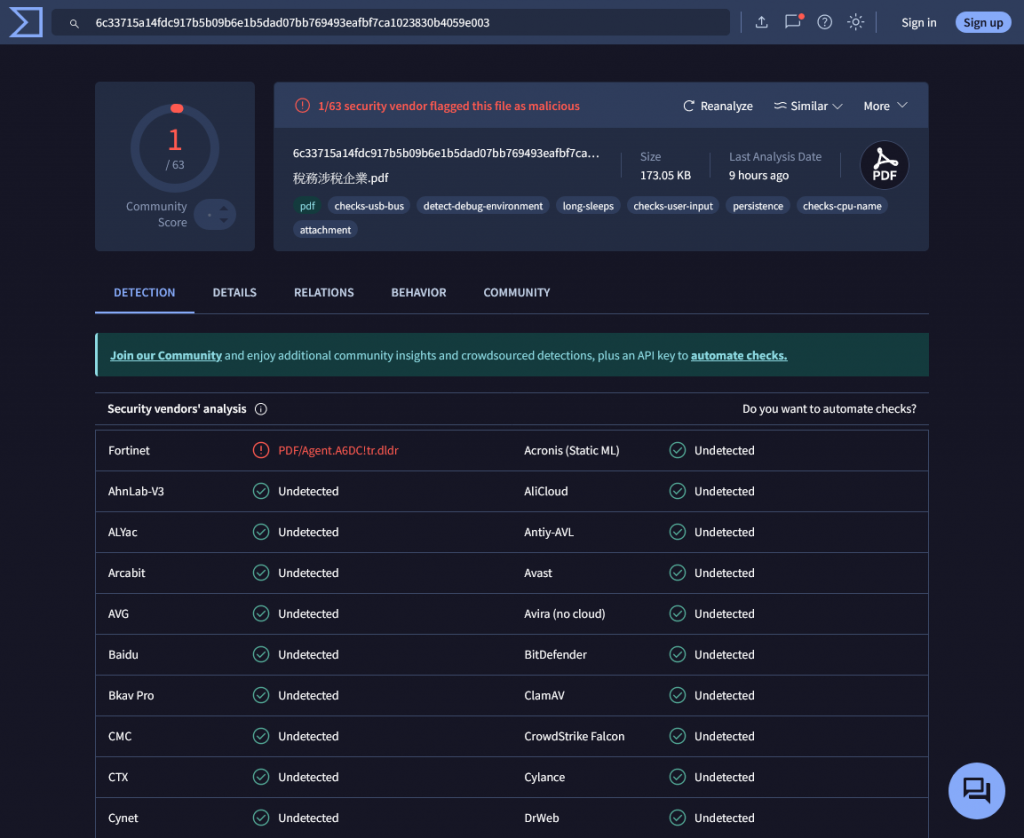Open the DETAILS tab
This screenshot has height=838, width=1024.
234,293
